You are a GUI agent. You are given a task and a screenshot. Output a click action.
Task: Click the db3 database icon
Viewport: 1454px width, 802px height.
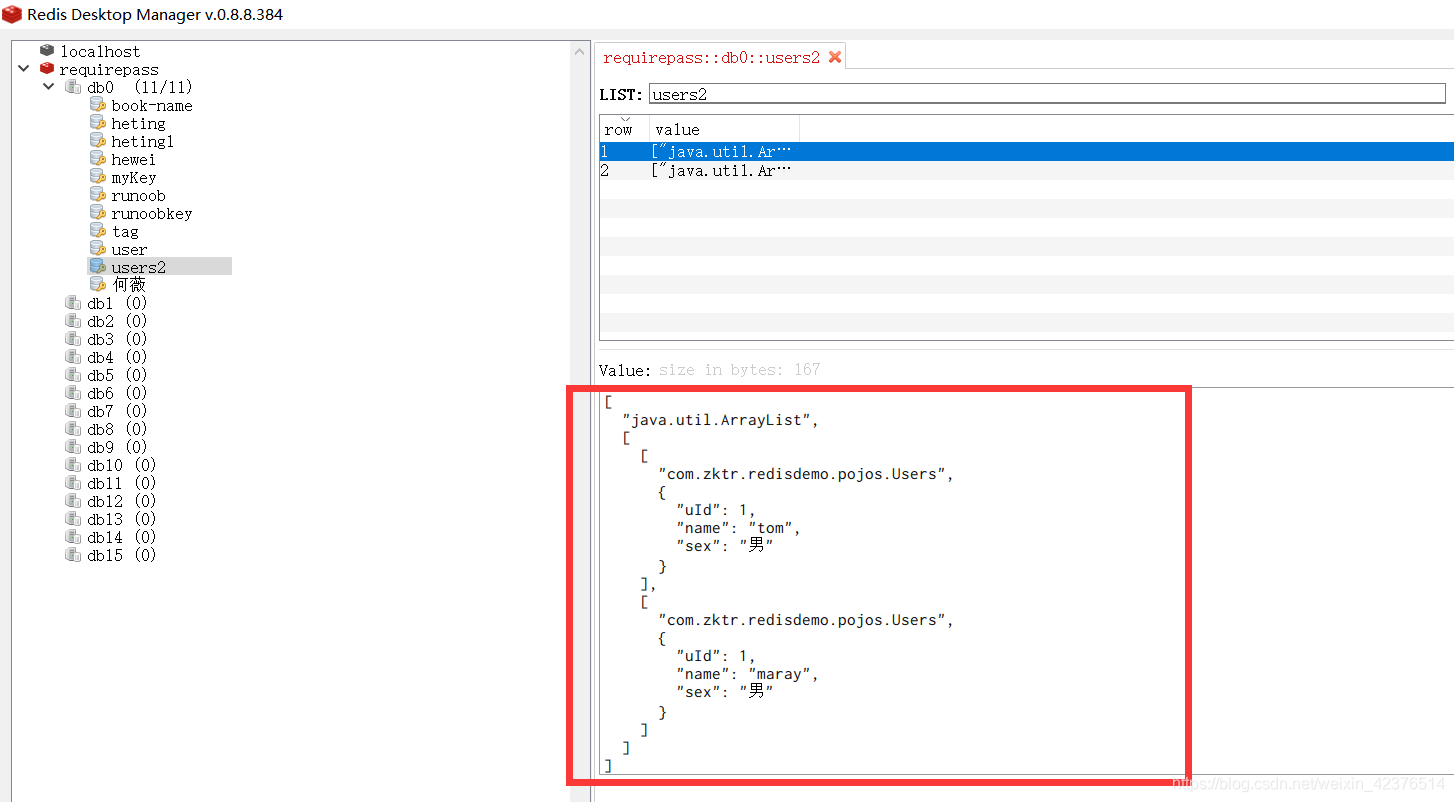72,339
